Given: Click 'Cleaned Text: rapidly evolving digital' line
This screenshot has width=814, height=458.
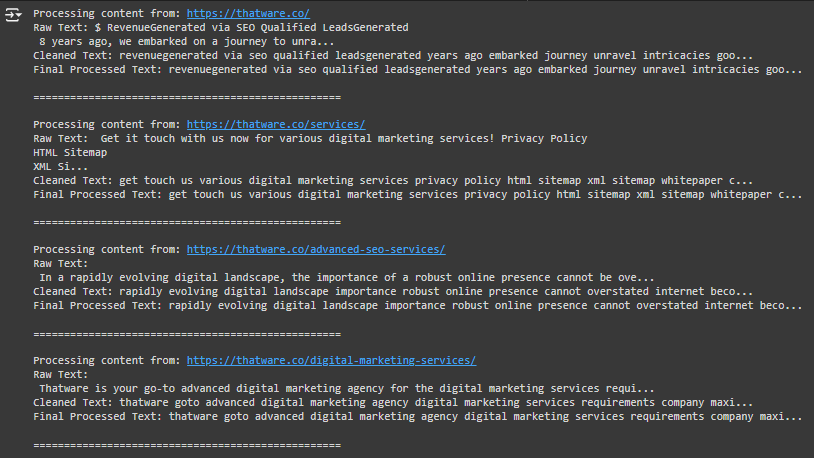Looking at the screenshot, I should click(393, 292).
